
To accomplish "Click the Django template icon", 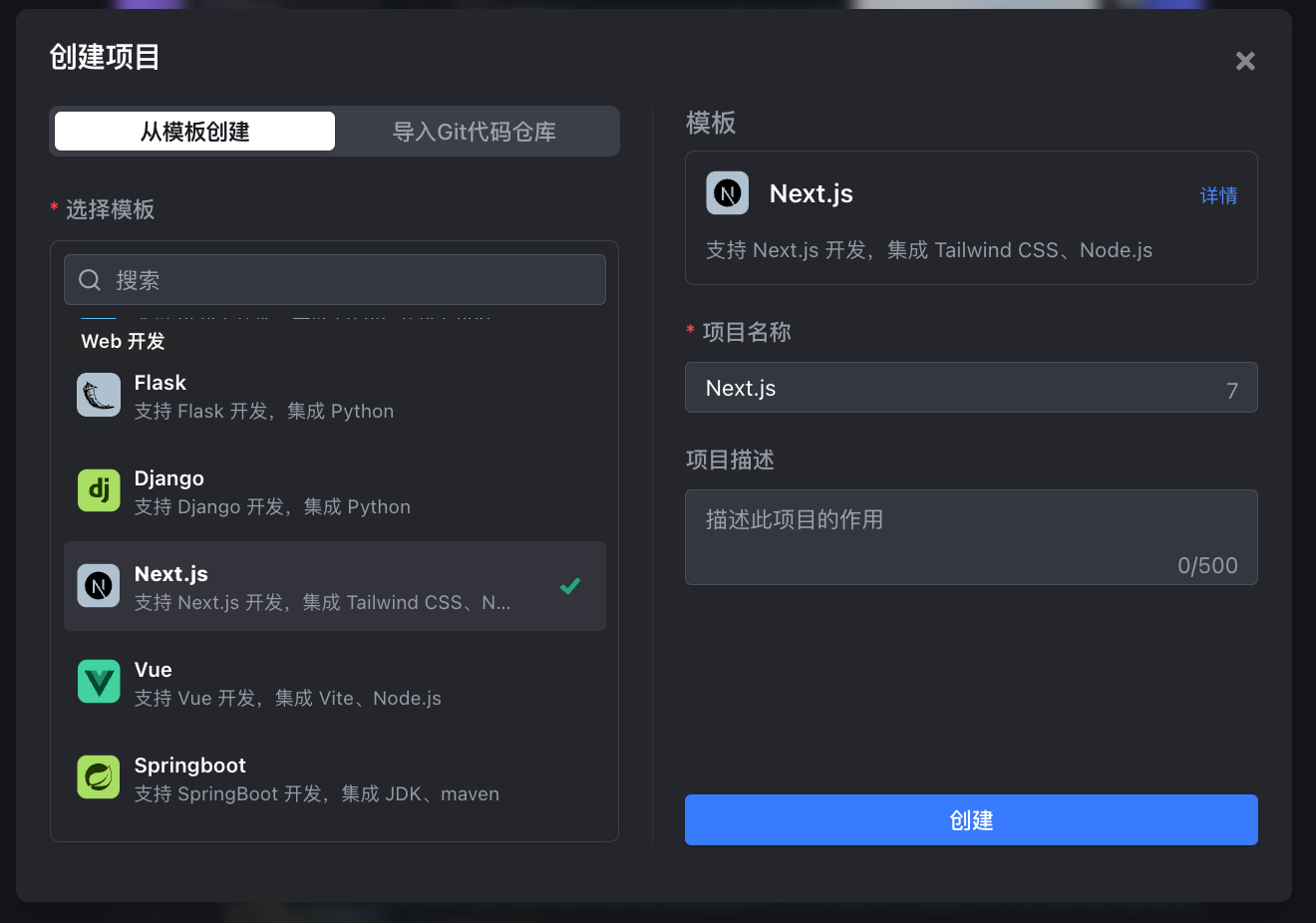I will pos(98,489).
